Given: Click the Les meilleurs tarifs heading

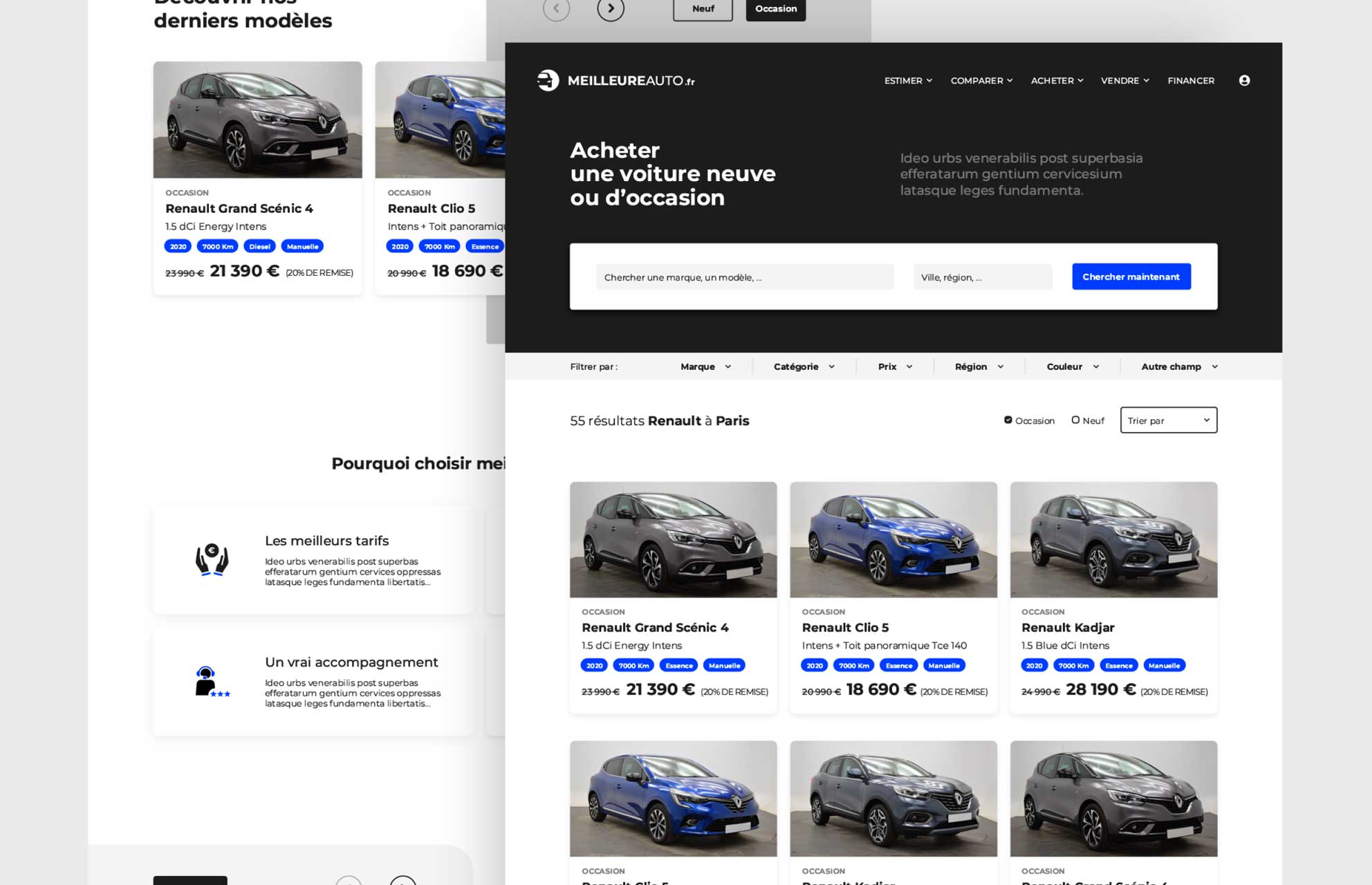Looking at the screenshot, I should point(326,541).
